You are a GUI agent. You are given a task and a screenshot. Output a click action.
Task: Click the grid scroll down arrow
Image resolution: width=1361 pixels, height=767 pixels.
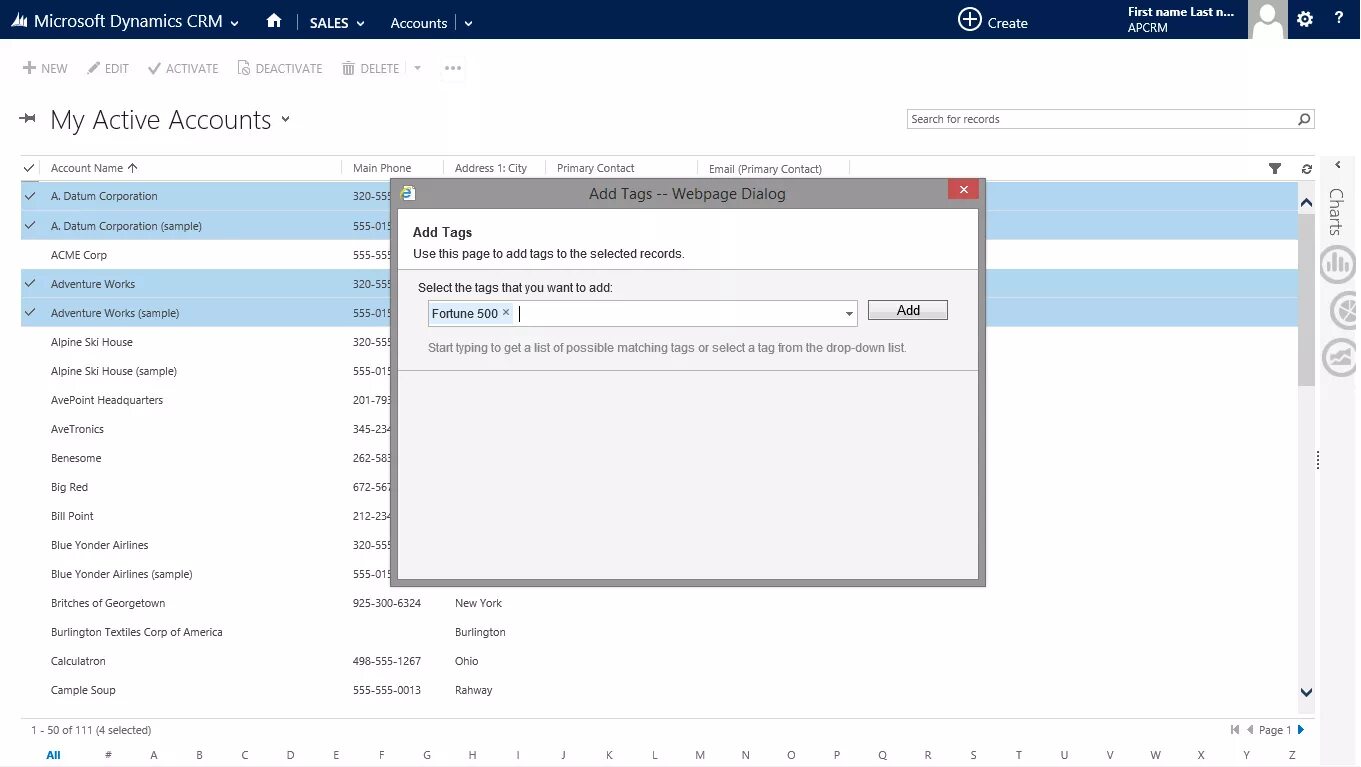tap(1306, 692)
